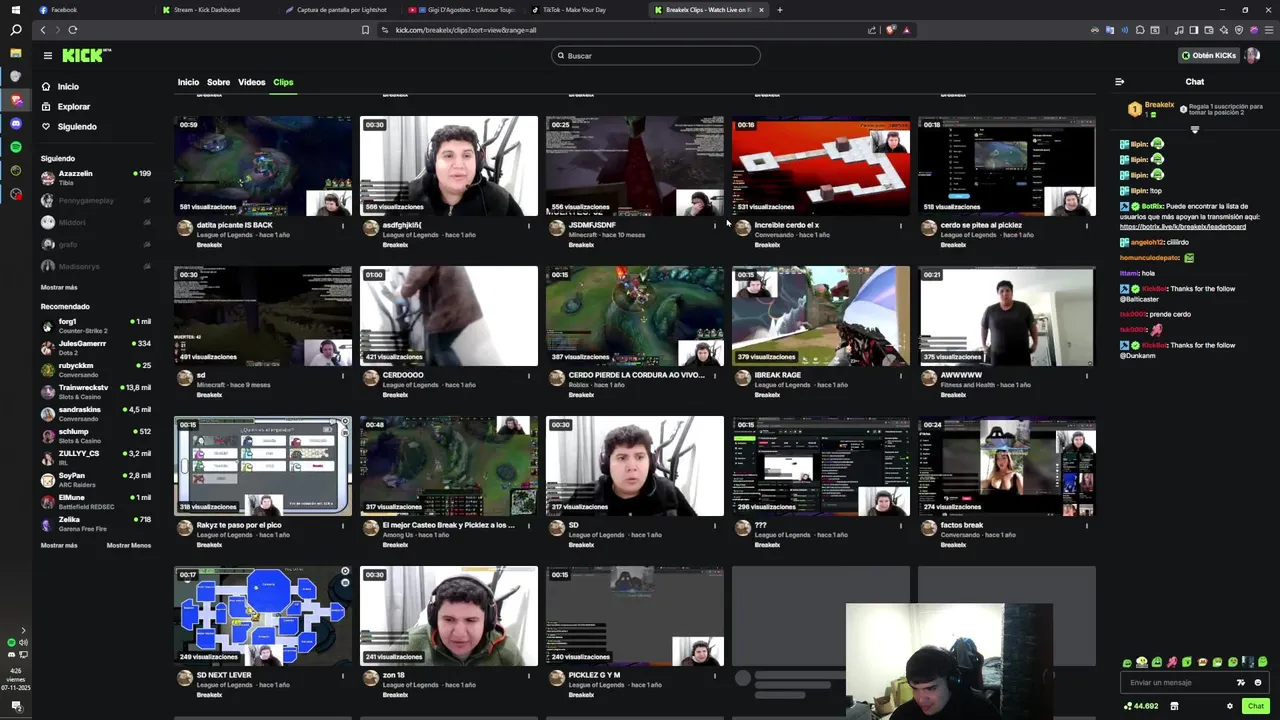Screen dimensions: 1280x720
Task: Go back with browser back arrow
Action: (43, 30)
